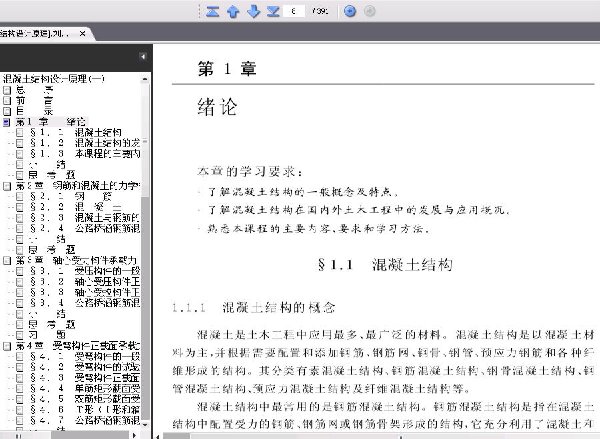
Task: Click the page icon next to §4.1
Action: (20, 357)
